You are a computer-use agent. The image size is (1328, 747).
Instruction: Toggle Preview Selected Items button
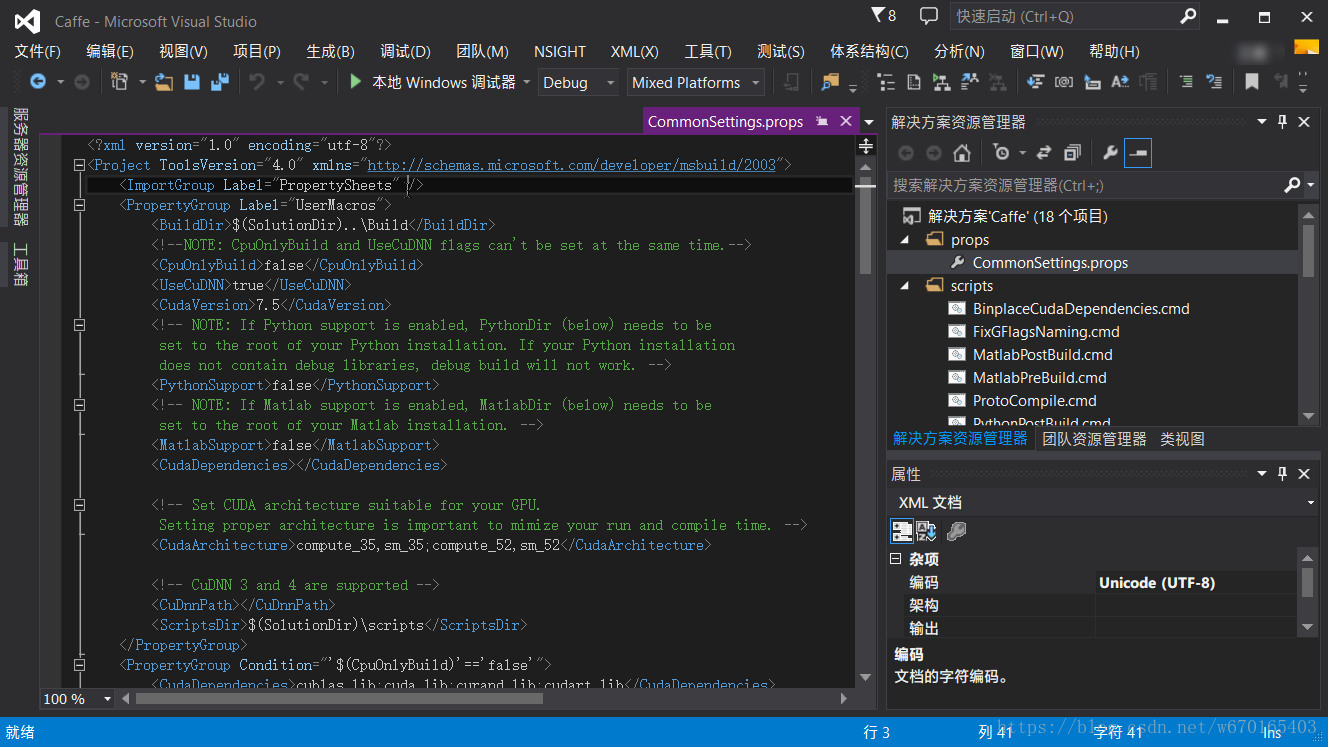click(x=1138, y=153)
